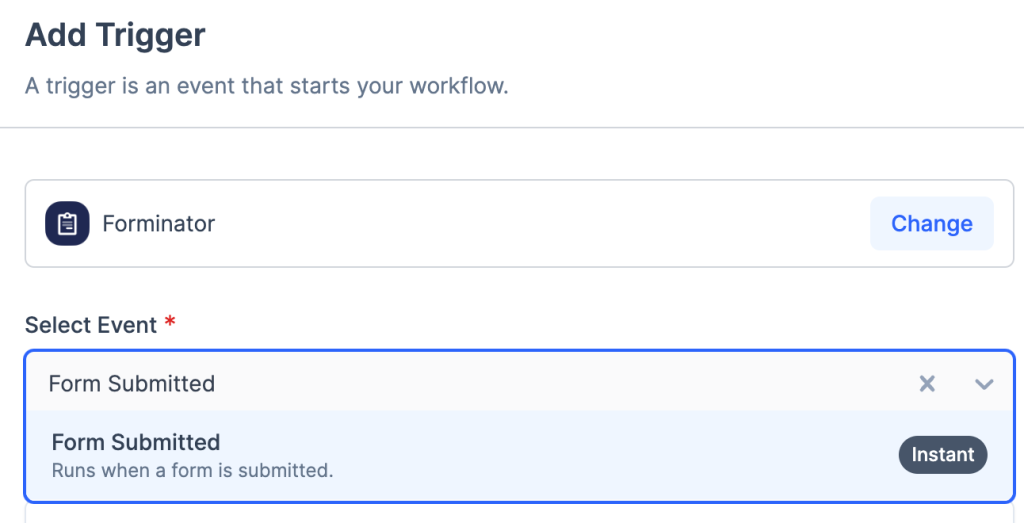Click "Runs when a form is submitted" description
This screenshot has height=523, width=1024.
(x=192, y=469)
